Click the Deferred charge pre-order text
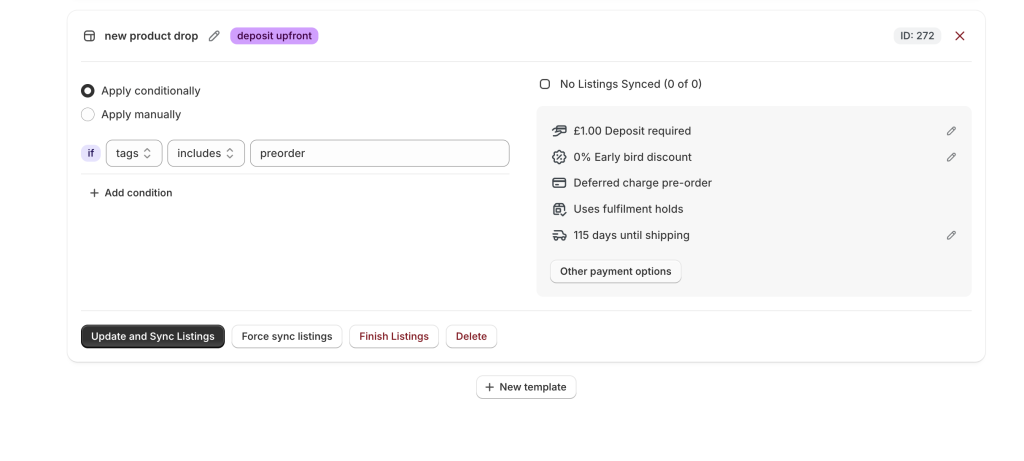Viewport: 1024px width, 461px height. (643, 183)
